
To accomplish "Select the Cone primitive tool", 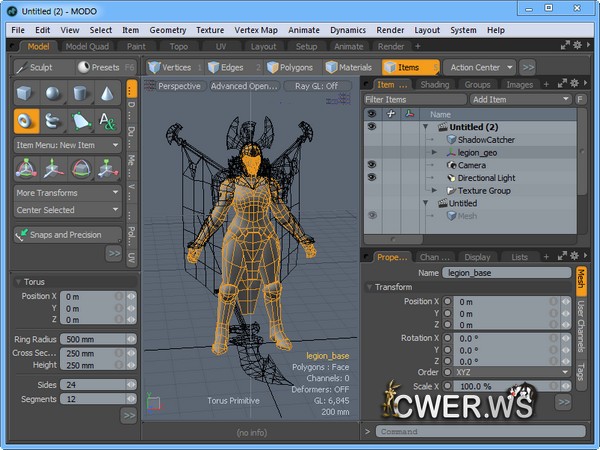I will (108, 93).
